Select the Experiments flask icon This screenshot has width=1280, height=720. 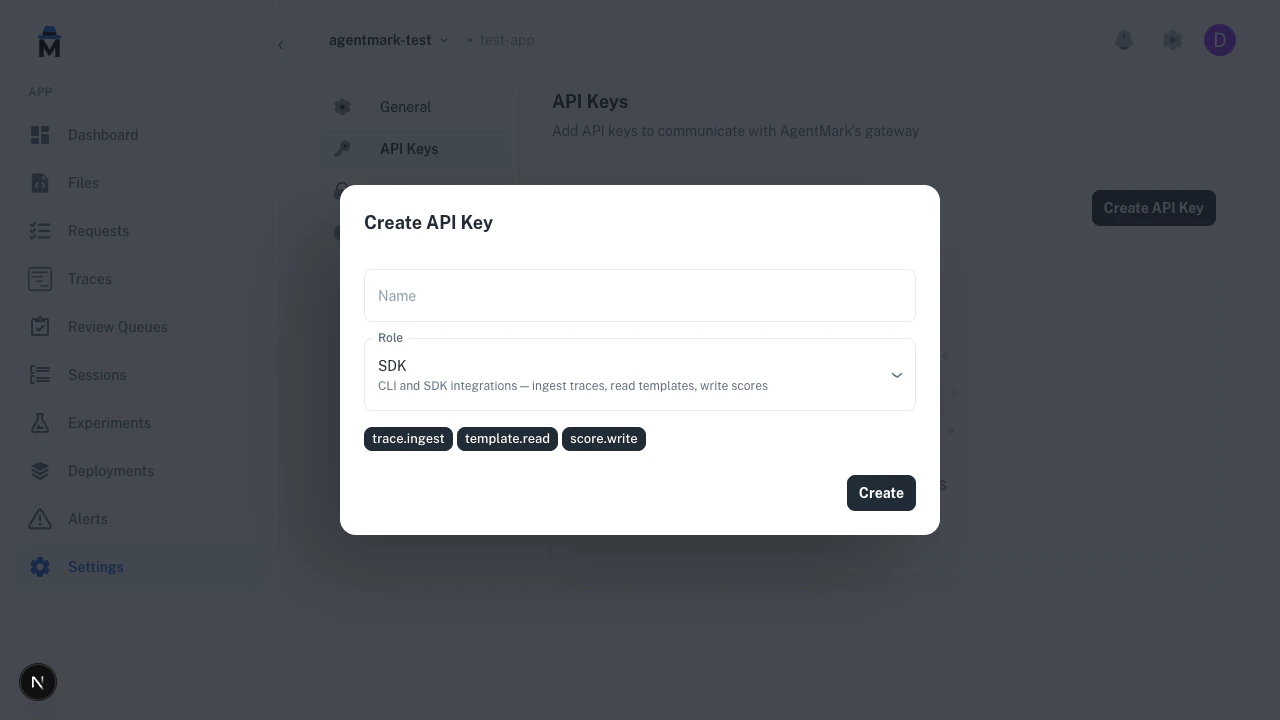tap(40, 422)
